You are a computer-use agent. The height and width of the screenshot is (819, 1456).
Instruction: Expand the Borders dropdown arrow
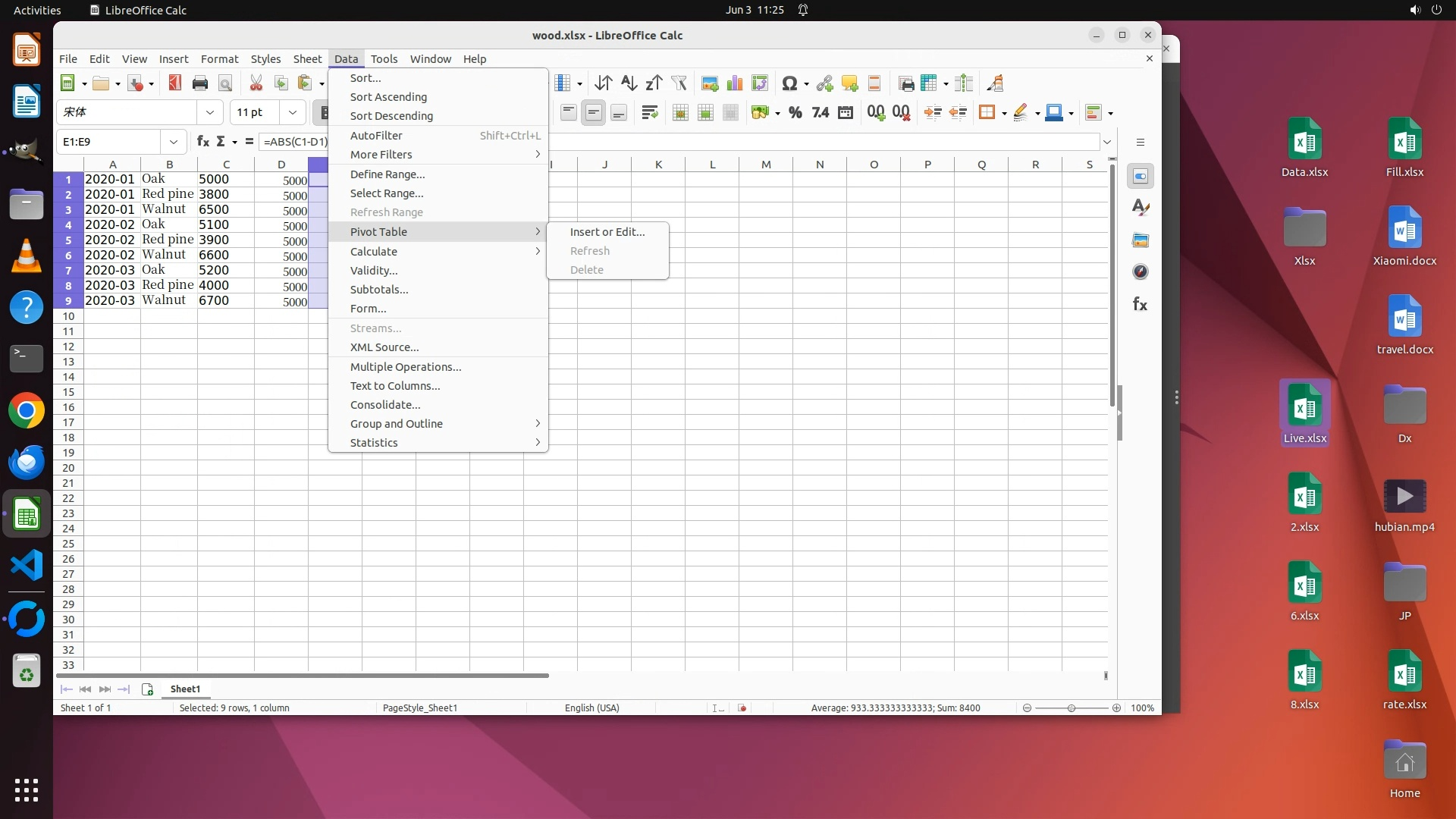(1004, 114)
